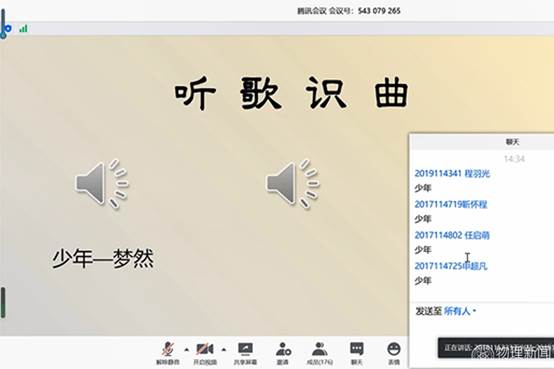This screenshot has height=369, width=554.
Task: Open the emoji reactions icon
Action: pyautogui.click(x=394, y=353)
